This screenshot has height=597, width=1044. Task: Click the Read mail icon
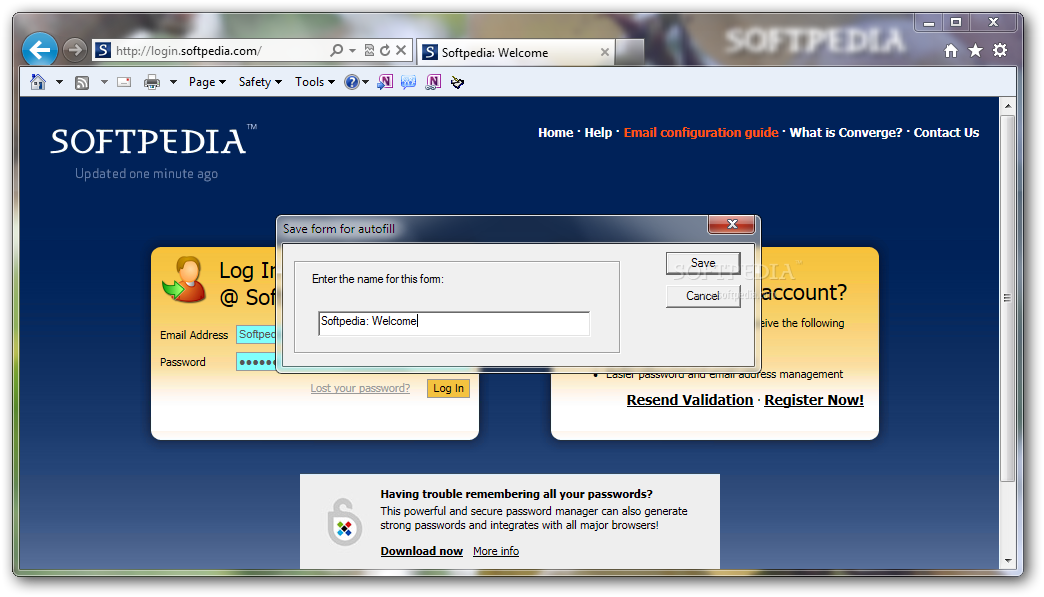tap(124, 82)
